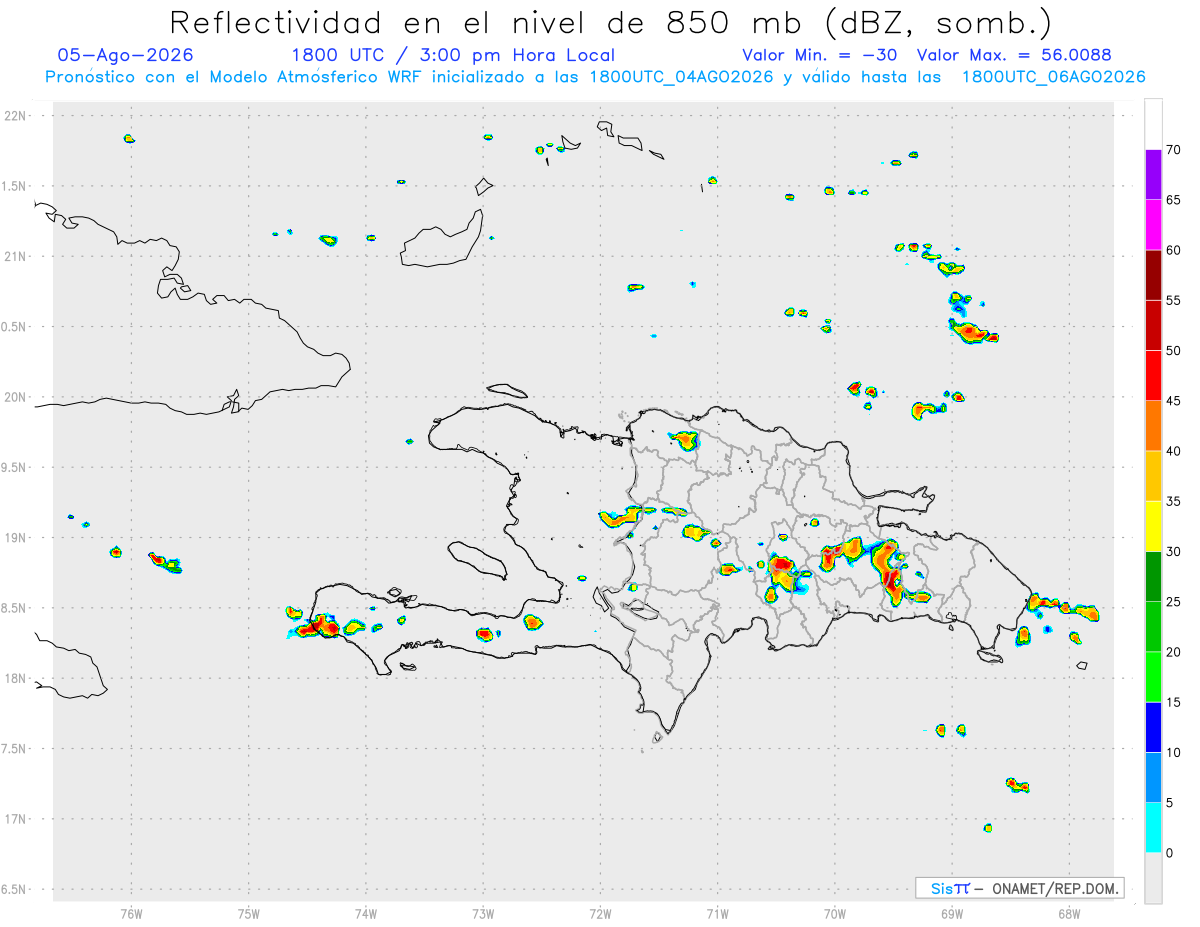Click the longitude label "72W"
The height and width of the screenshot is (927, 1200).
click(x=600, y=914)
